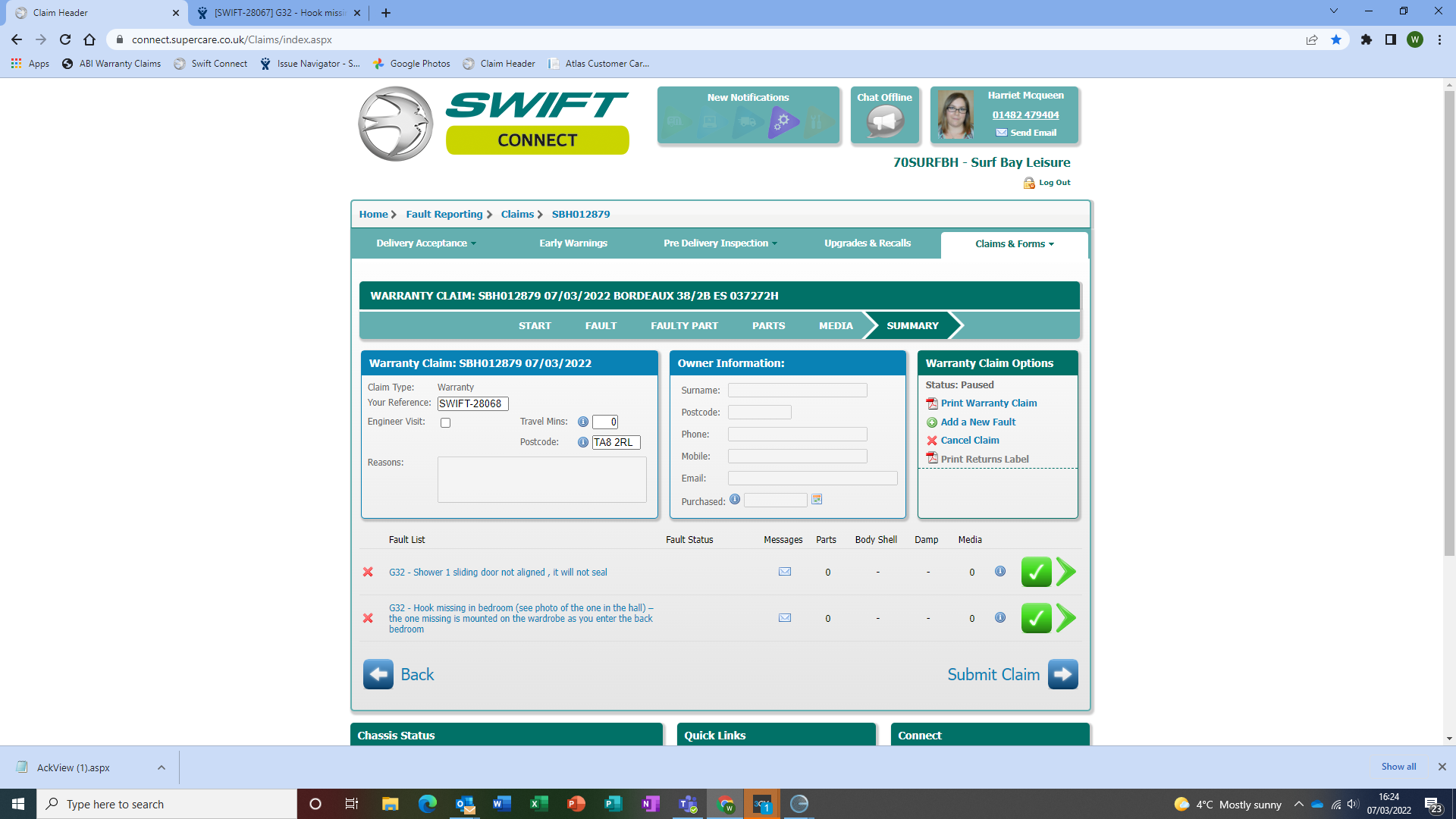Open messages envelope for Hook missing fault
1456x819 pixels.
[x=785, y=618]
